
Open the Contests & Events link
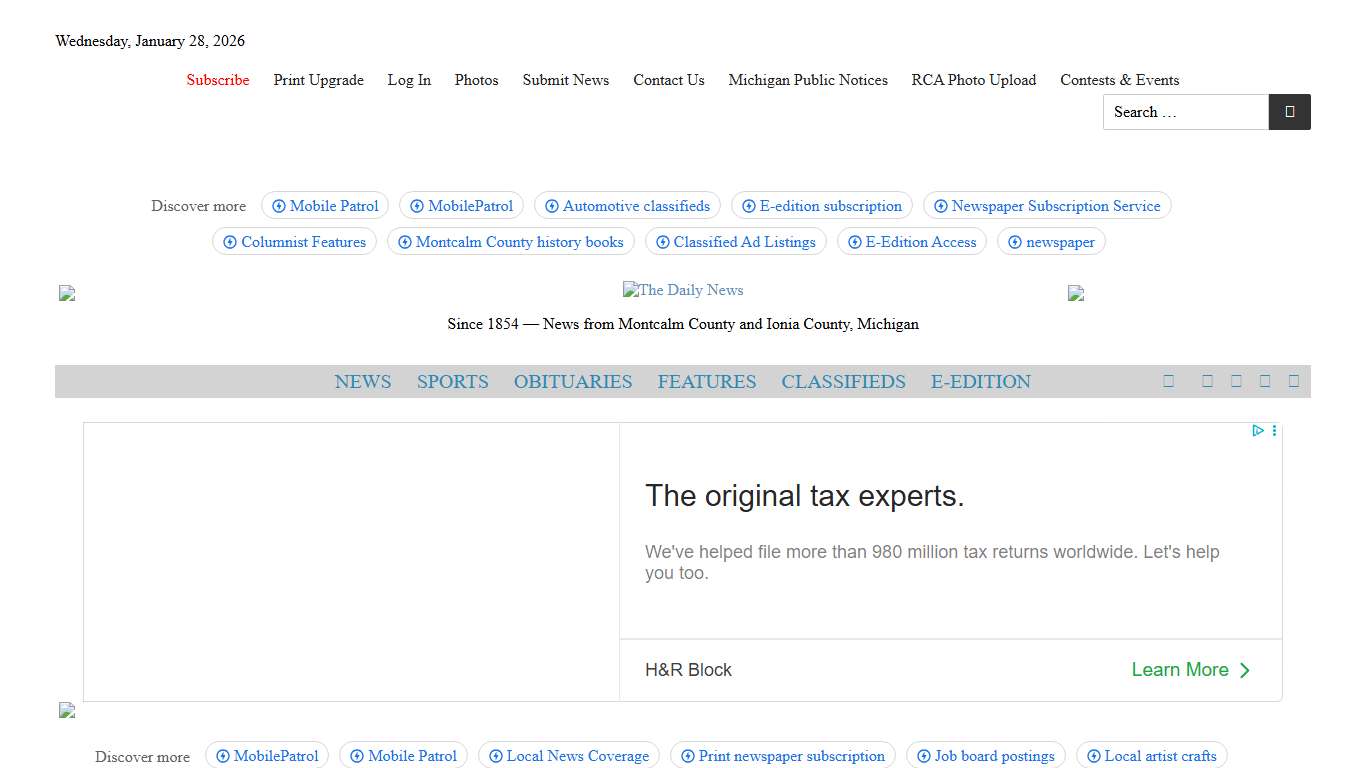pos(1119,80)
